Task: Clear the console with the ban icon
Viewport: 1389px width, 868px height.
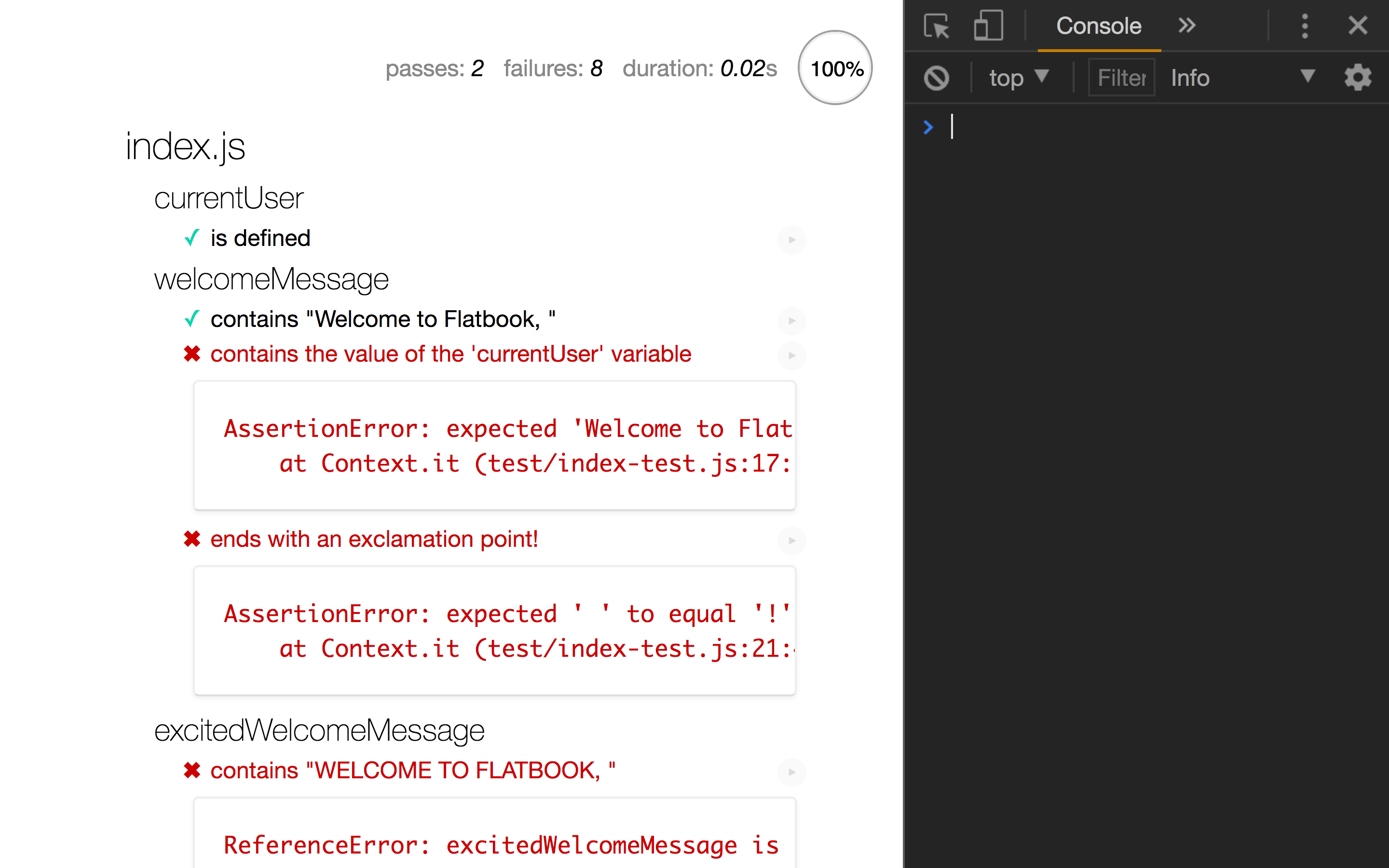Action: pos(936,78)
